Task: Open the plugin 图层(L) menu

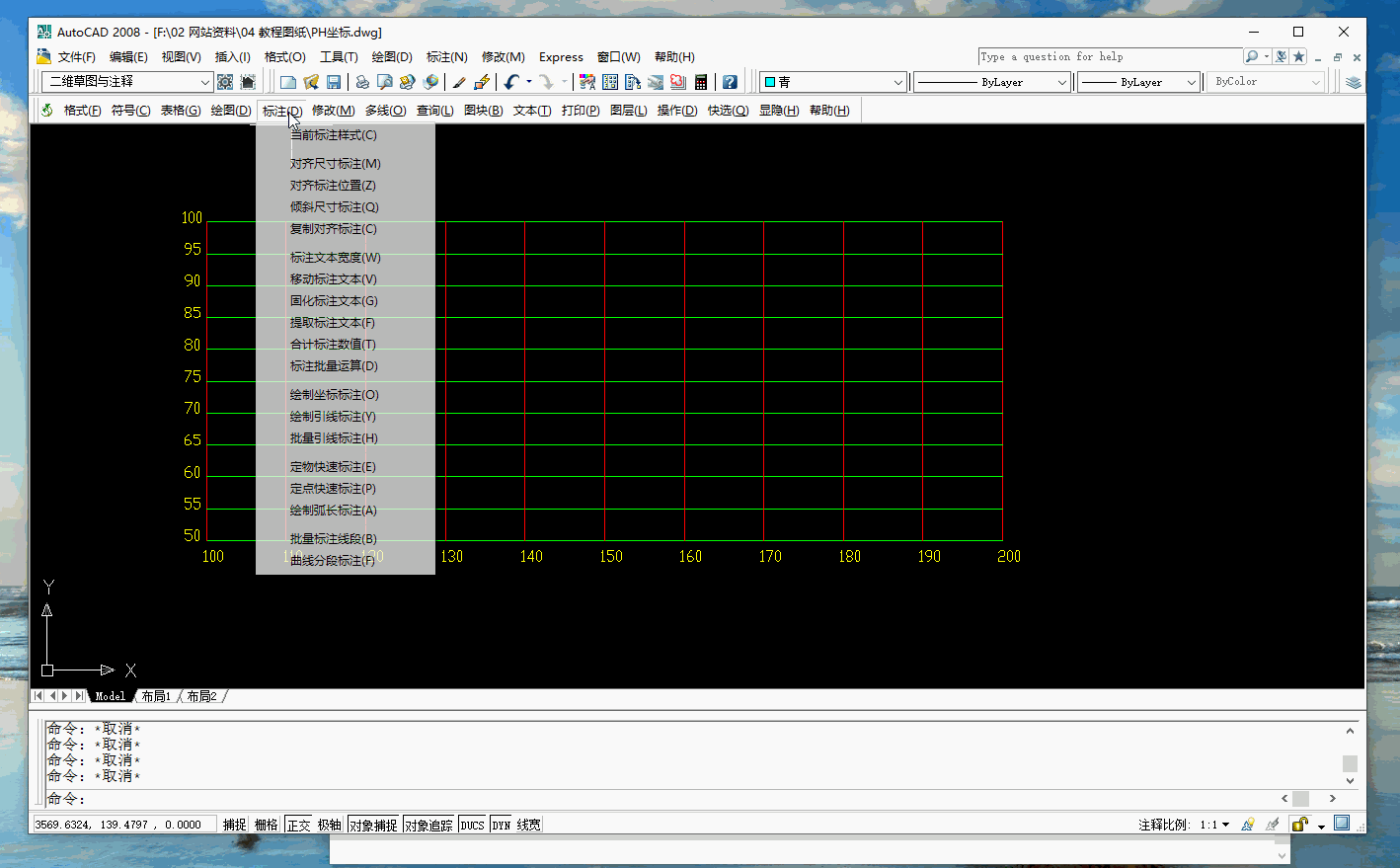Action: tap(628, 111)
